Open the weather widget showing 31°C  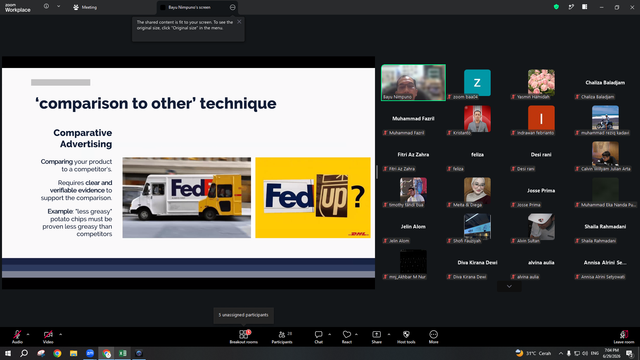[x=533, y=353]
